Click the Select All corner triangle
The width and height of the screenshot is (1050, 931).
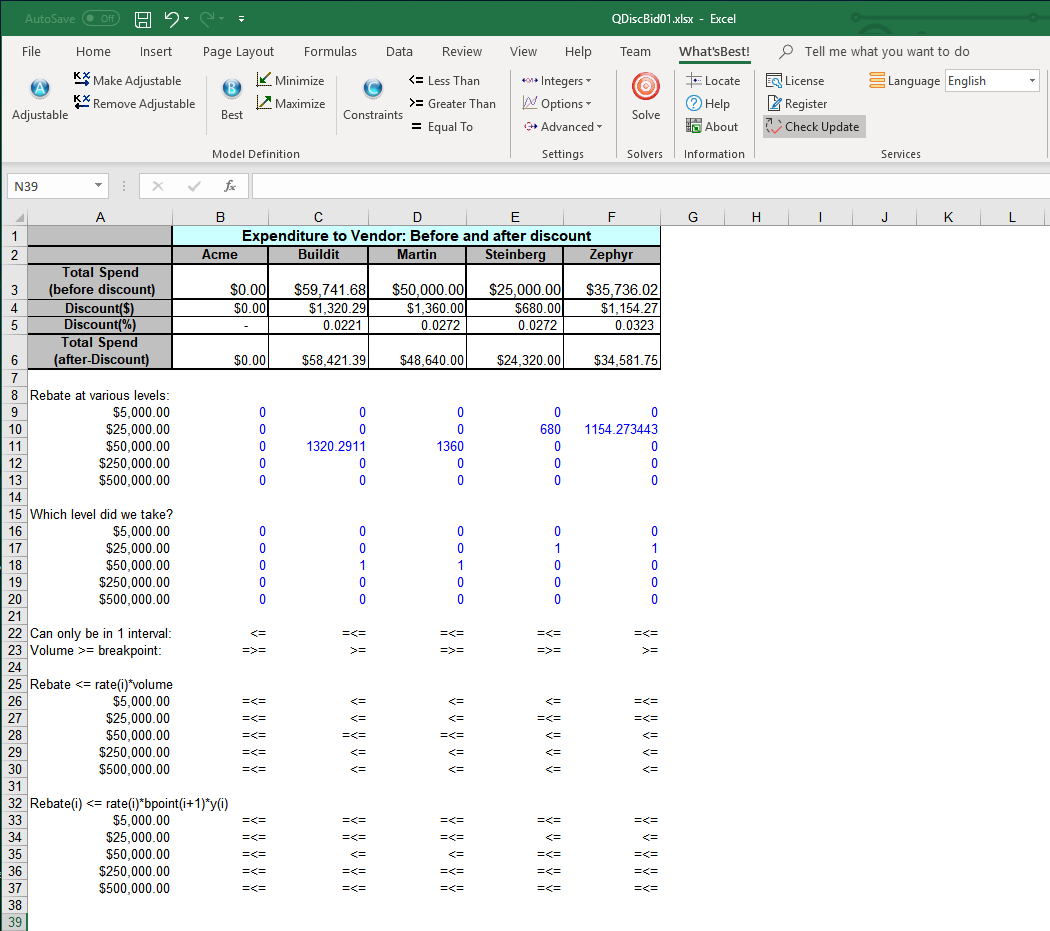coord(19,217)
